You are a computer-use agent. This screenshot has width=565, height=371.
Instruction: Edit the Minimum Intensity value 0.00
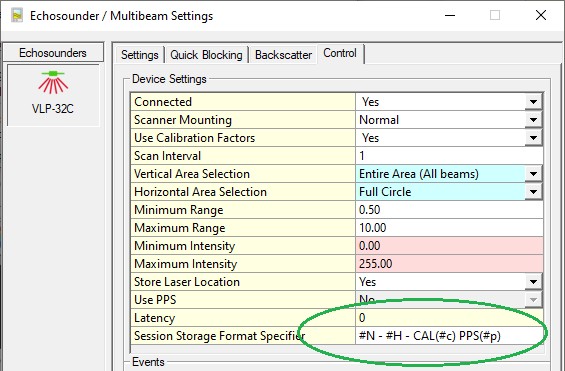pyautogui.click(x=449, y=246)
